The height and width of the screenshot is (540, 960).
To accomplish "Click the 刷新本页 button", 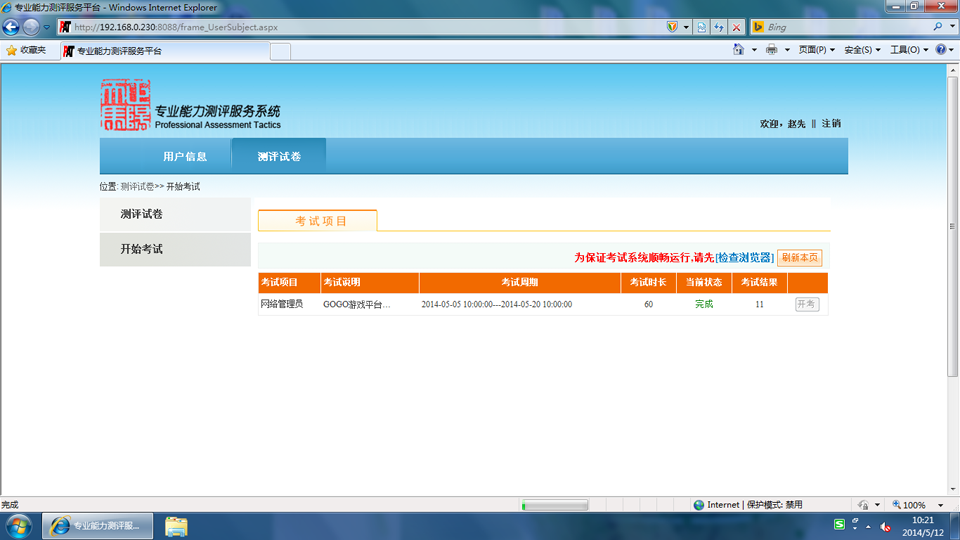I will tap(800, 258).
